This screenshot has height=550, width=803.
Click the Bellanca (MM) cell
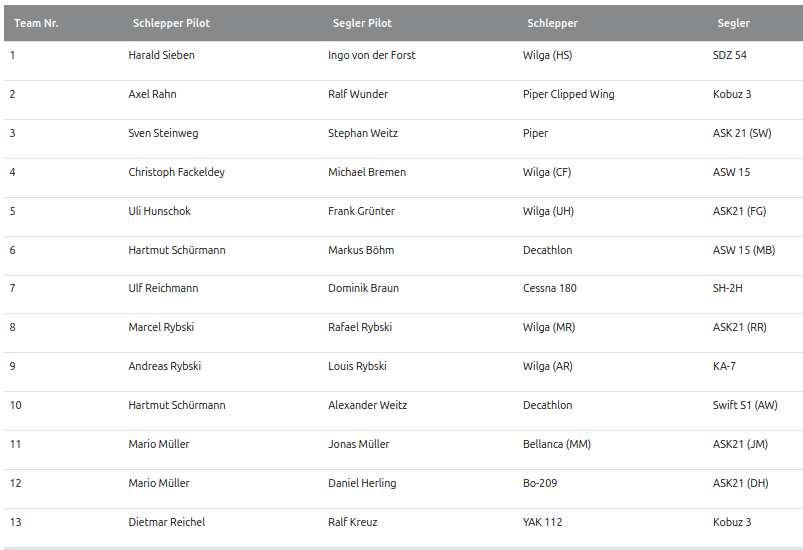(x=556, y=444)
